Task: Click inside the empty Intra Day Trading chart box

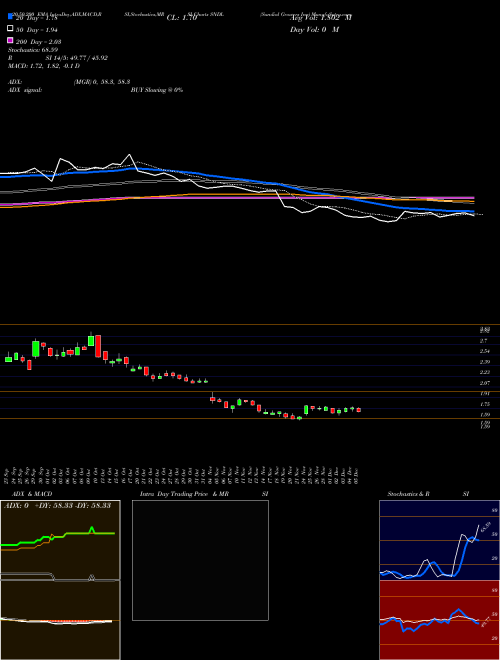Action: [x=200, y=560]
